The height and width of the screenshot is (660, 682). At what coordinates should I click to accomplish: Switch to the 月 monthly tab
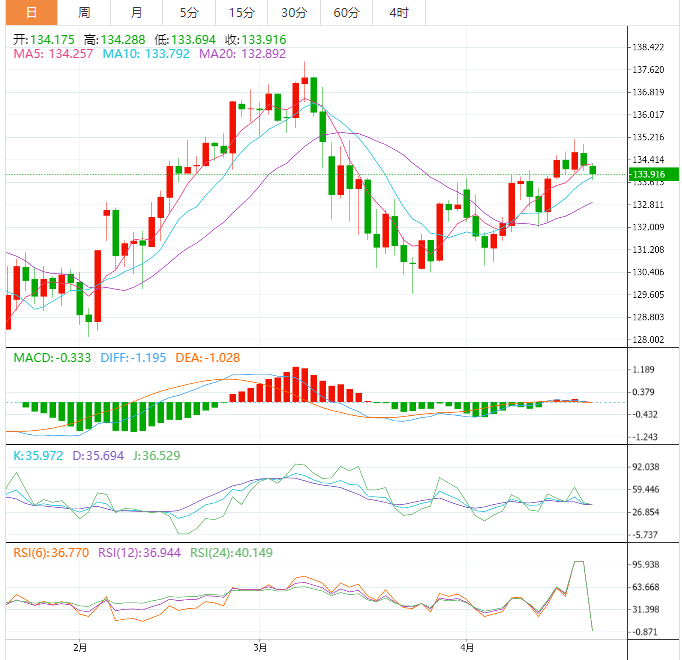tap(137, 13)
